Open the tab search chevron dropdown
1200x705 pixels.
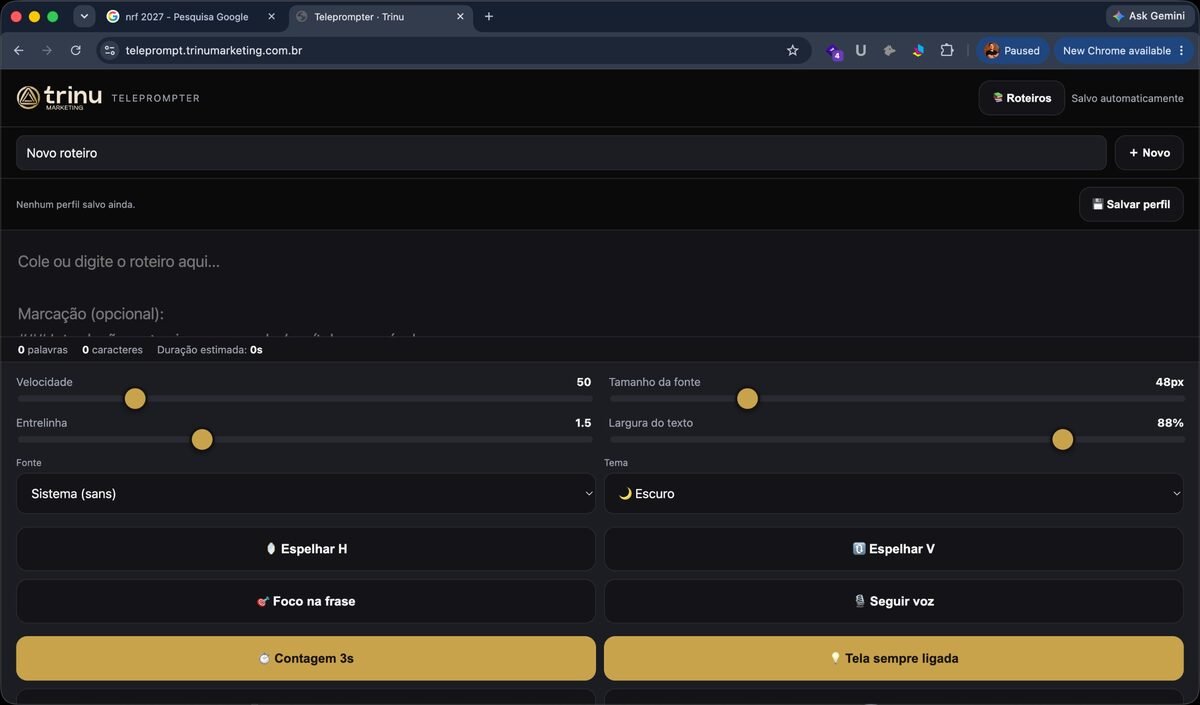pyautogui.click(x=84, y=16)
